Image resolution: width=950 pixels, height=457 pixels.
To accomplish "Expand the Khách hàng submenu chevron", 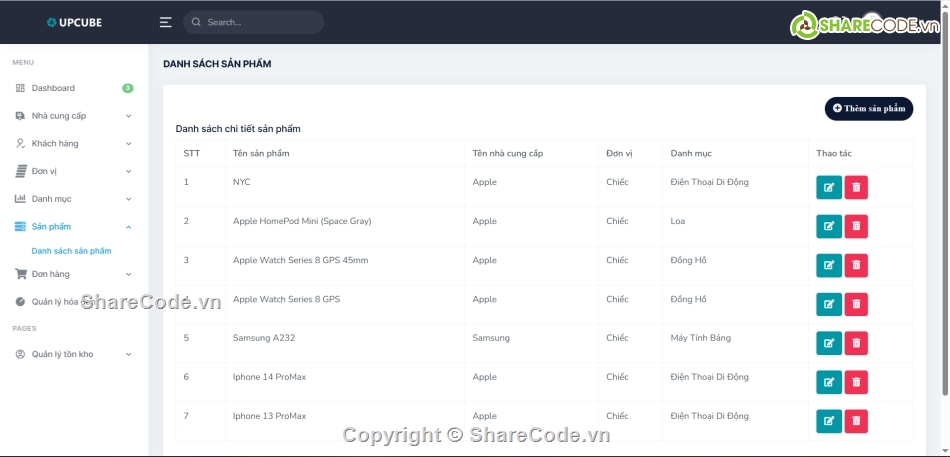I will 128,144.
